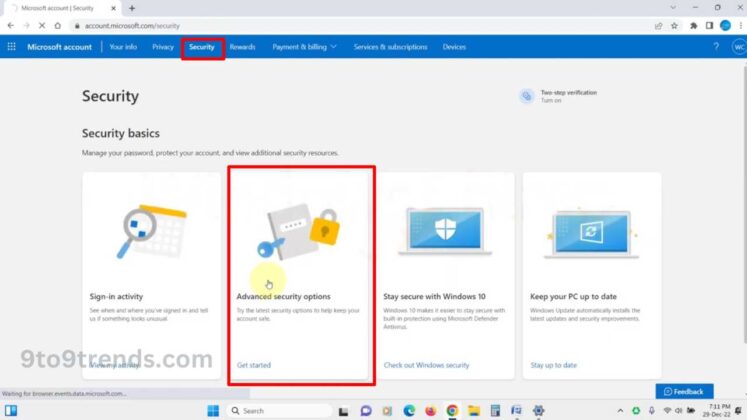The width and height of the screenshot is (747, 420).
Task: Open the Feedback button
Action: pyautogui.click(x=684, y=391)
